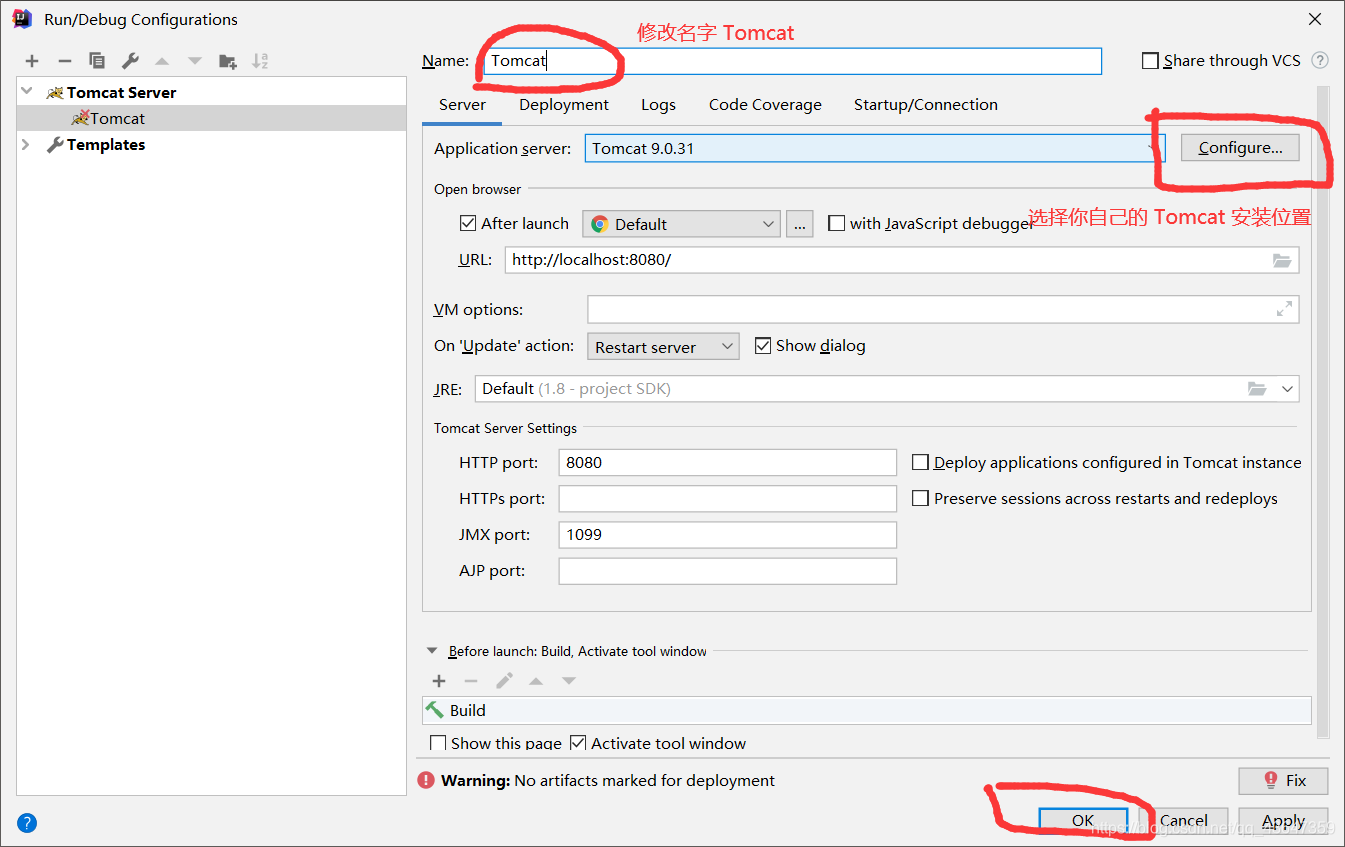This screenshot has height=847, width=1345.
Task: Browse JRE folder icon
Action: click(x=1257, y=389)
